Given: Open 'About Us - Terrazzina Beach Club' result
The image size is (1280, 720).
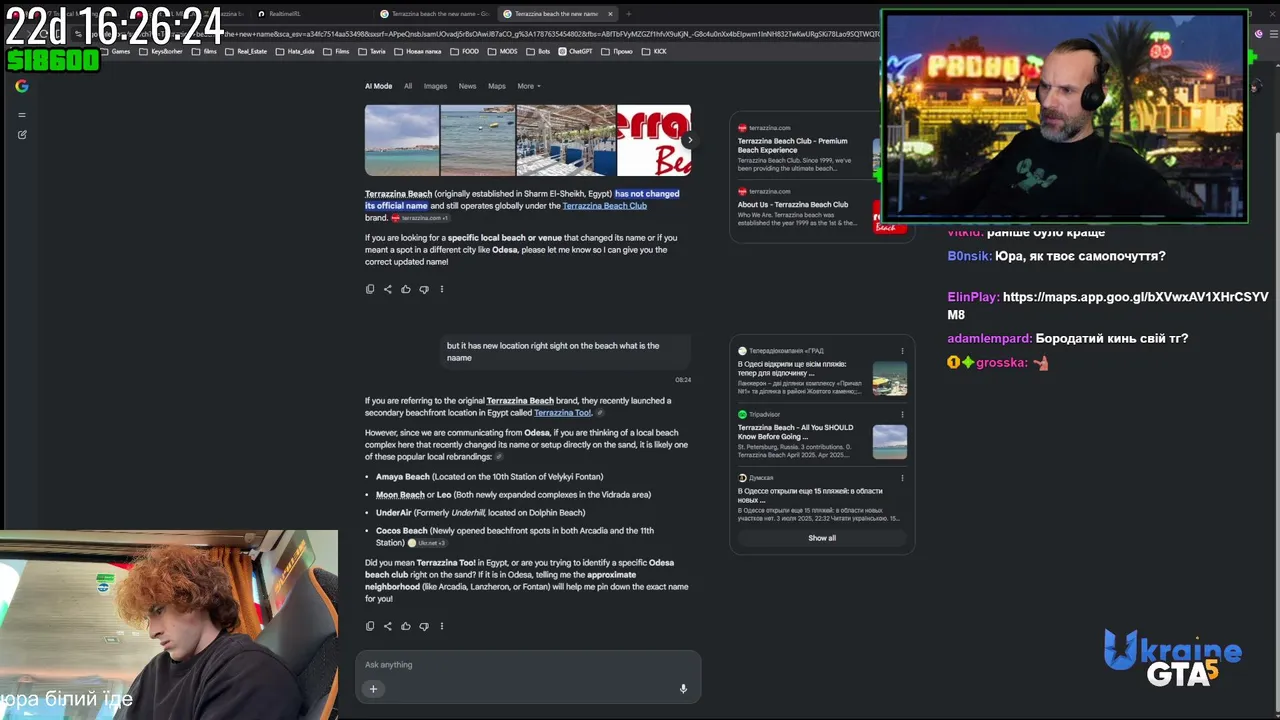Looking at the screenshot, I should point(793,205).
